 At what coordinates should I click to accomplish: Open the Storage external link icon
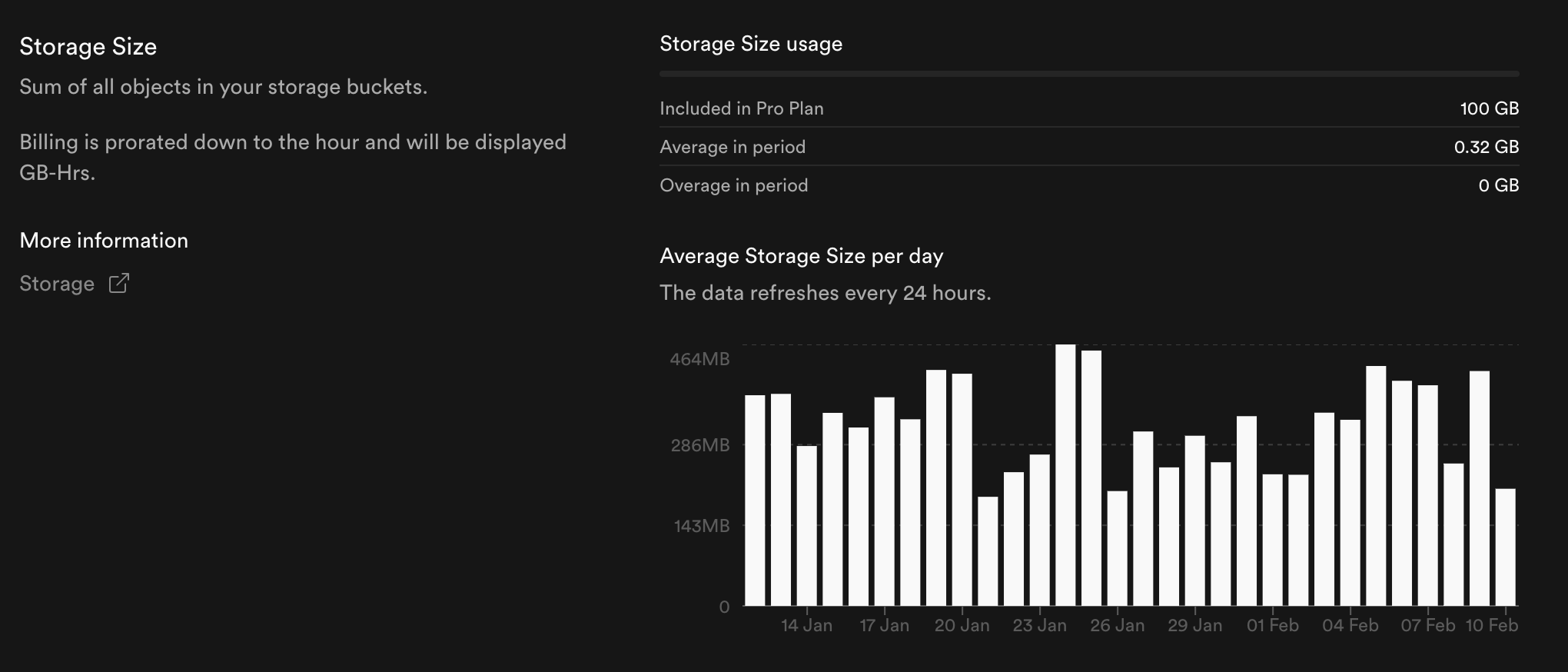coord(119,284)
